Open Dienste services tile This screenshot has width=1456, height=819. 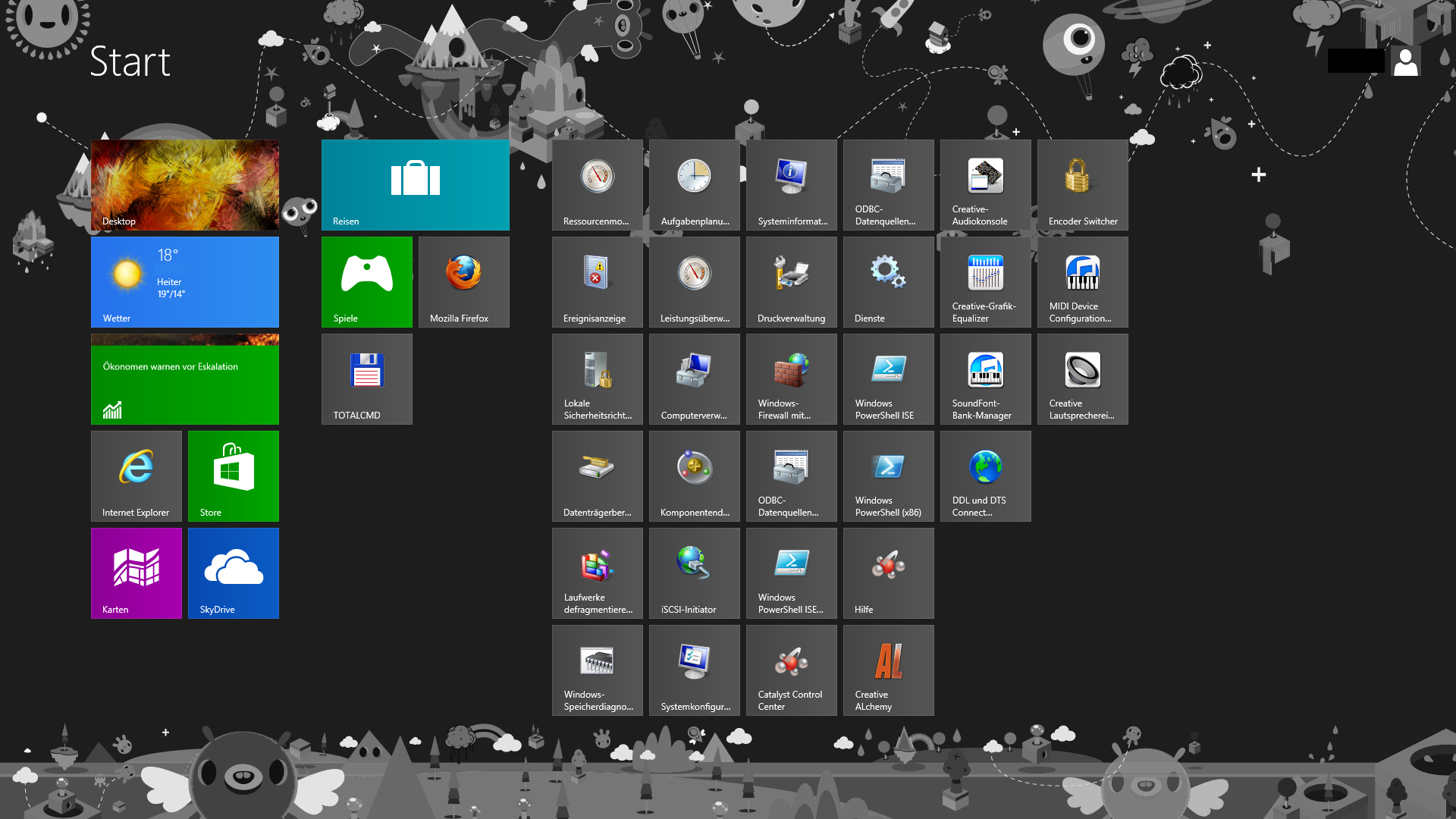click(x=888, y=281)
